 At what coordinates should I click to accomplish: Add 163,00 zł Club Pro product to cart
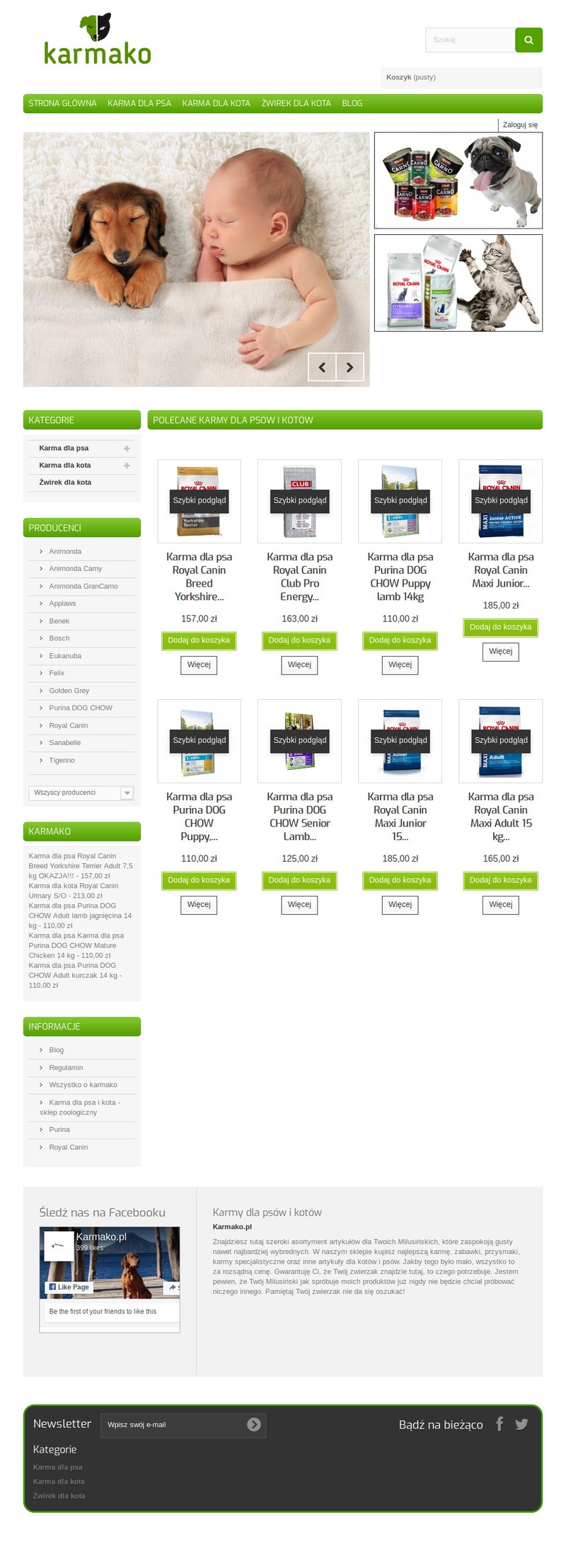[x=299, y=640]
